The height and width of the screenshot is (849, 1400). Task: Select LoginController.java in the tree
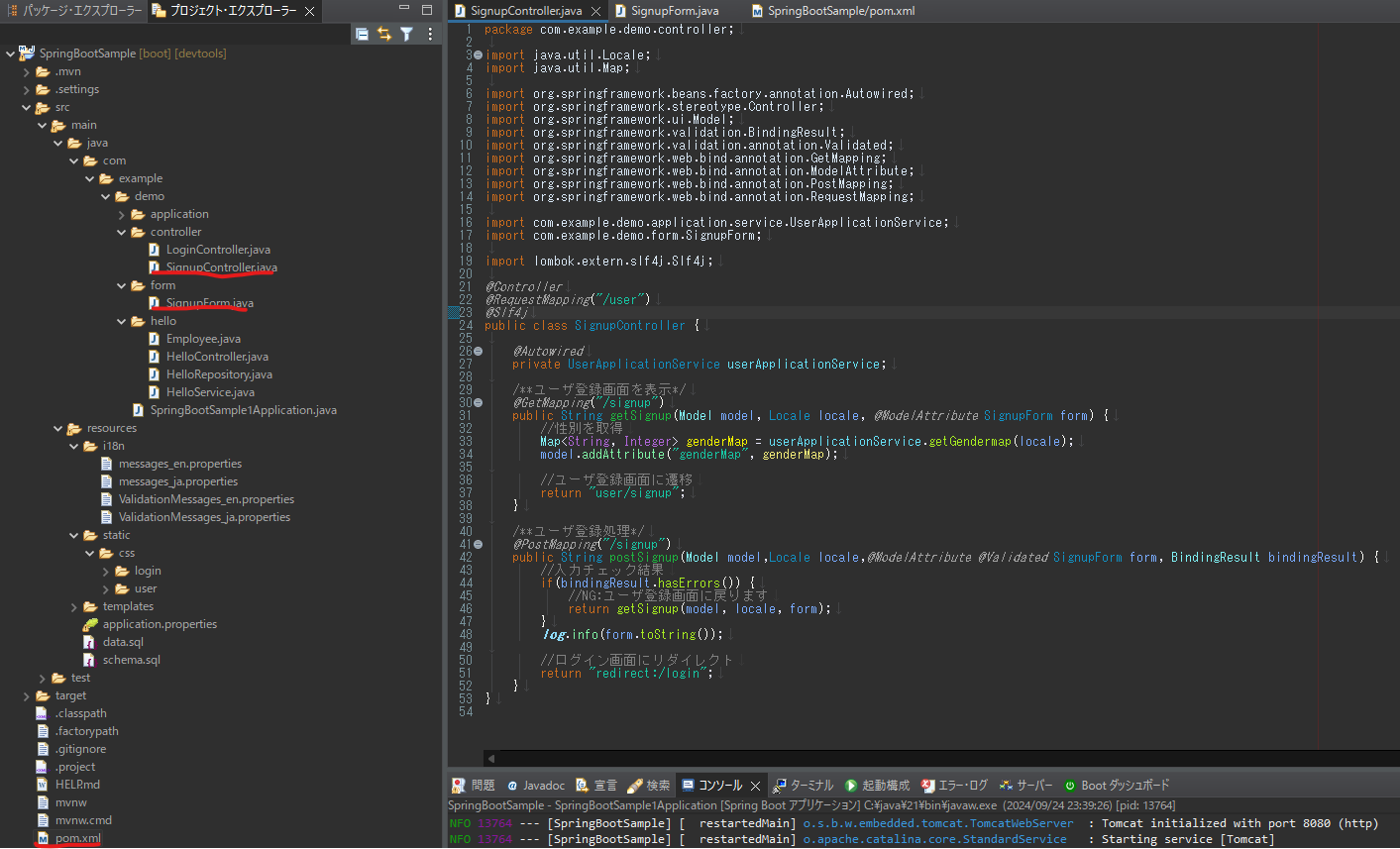pos(217,250)
